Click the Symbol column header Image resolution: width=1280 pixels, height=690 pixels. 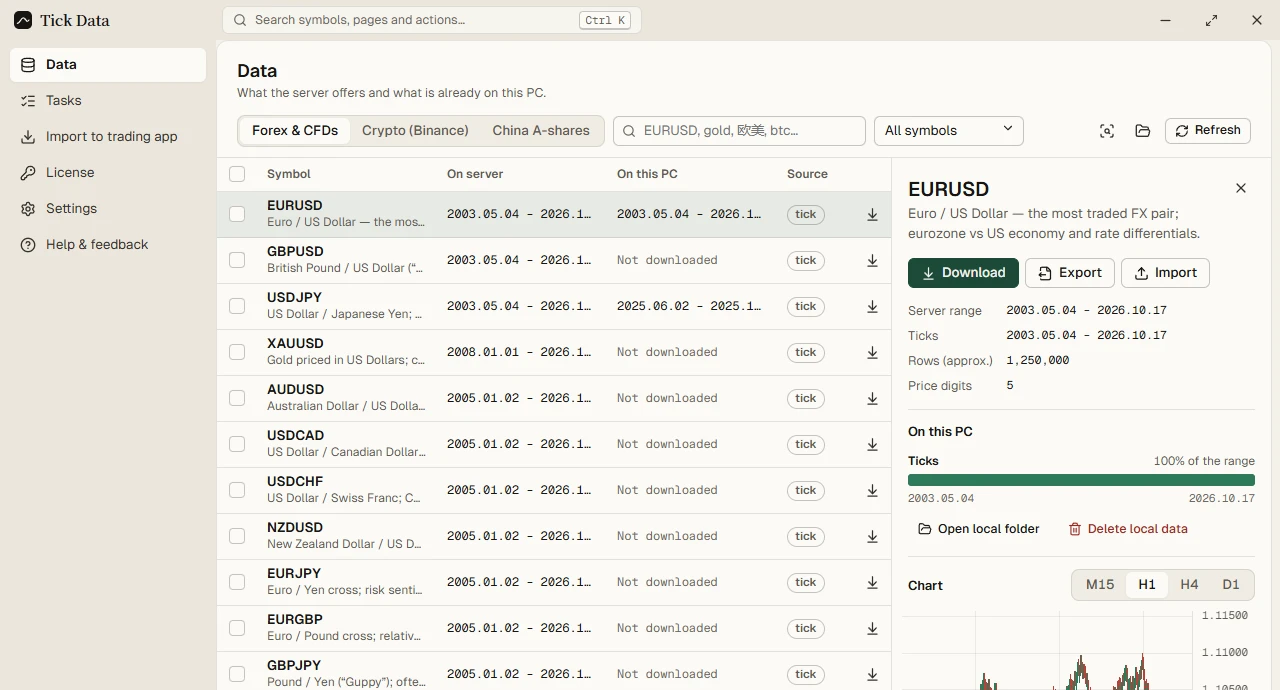pos(289,174)
